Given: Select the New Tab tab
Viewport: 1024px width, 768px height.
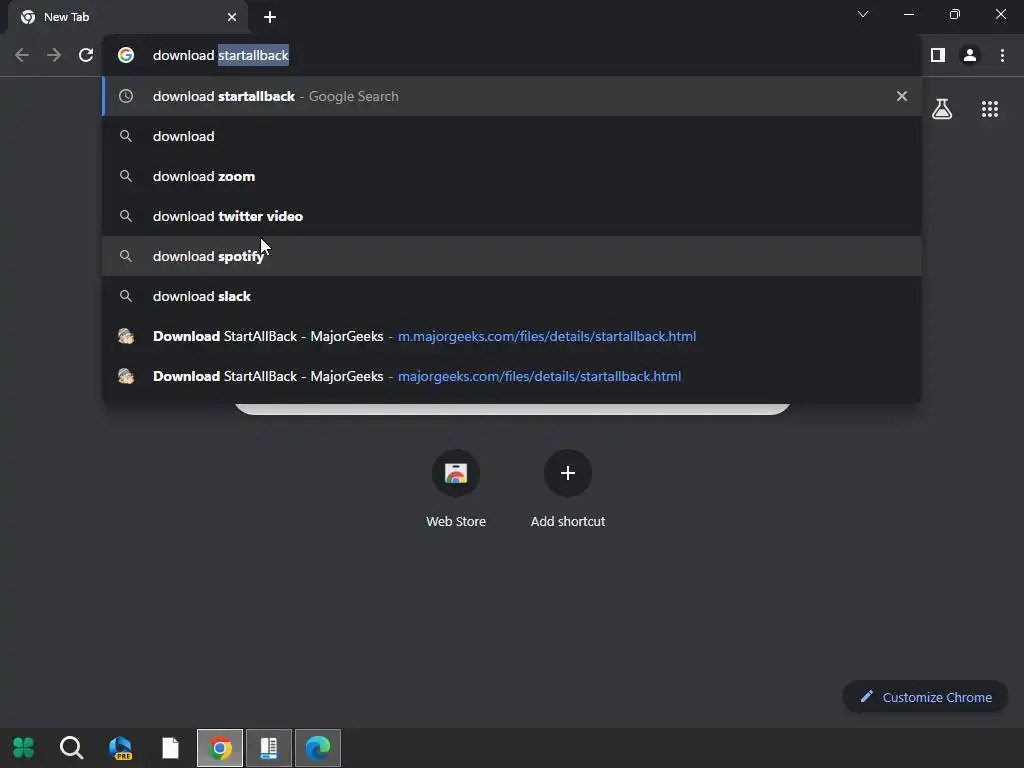Looking at the screenshot, I should tap(128, 17).
